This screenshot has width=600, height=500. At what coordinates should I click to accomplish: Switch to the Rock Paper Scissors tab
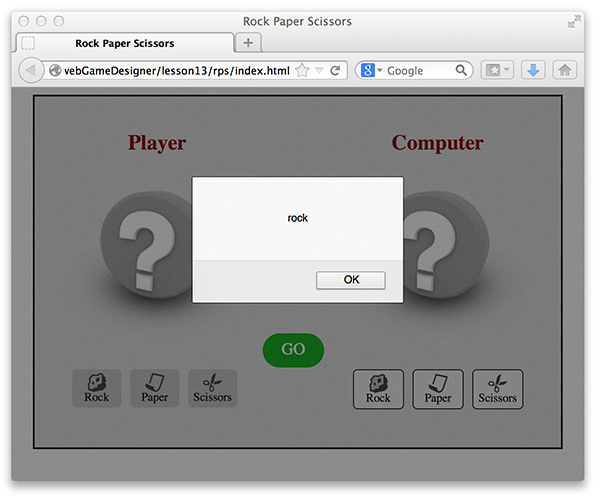125,43
